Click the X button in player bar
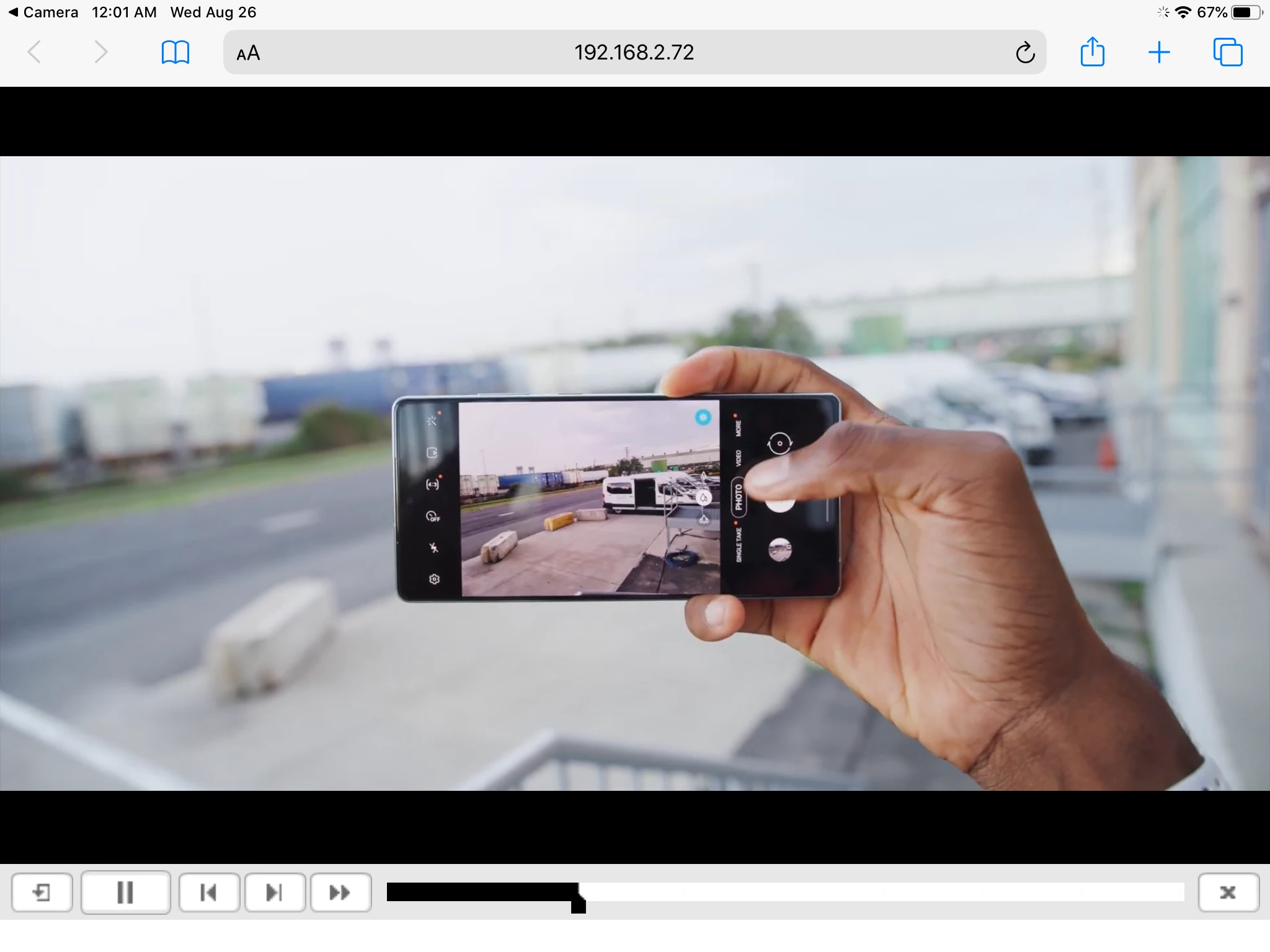 coord(1228,892)
